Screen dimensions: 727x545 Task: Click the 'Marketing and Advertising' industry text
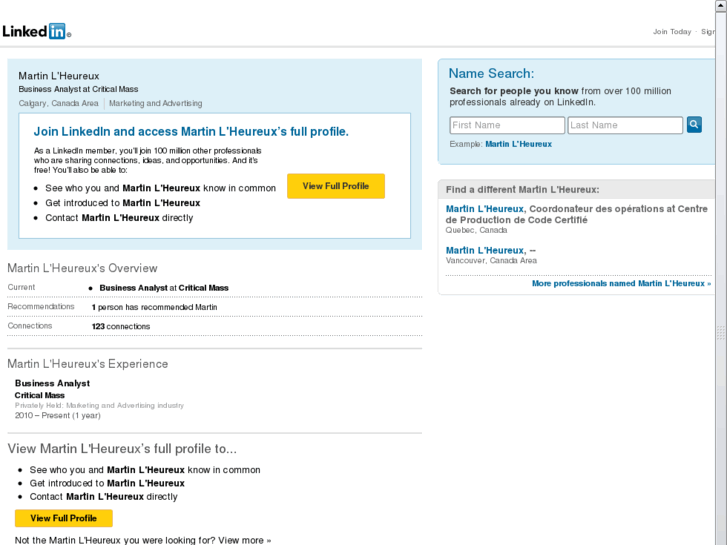tap(155, 103)
